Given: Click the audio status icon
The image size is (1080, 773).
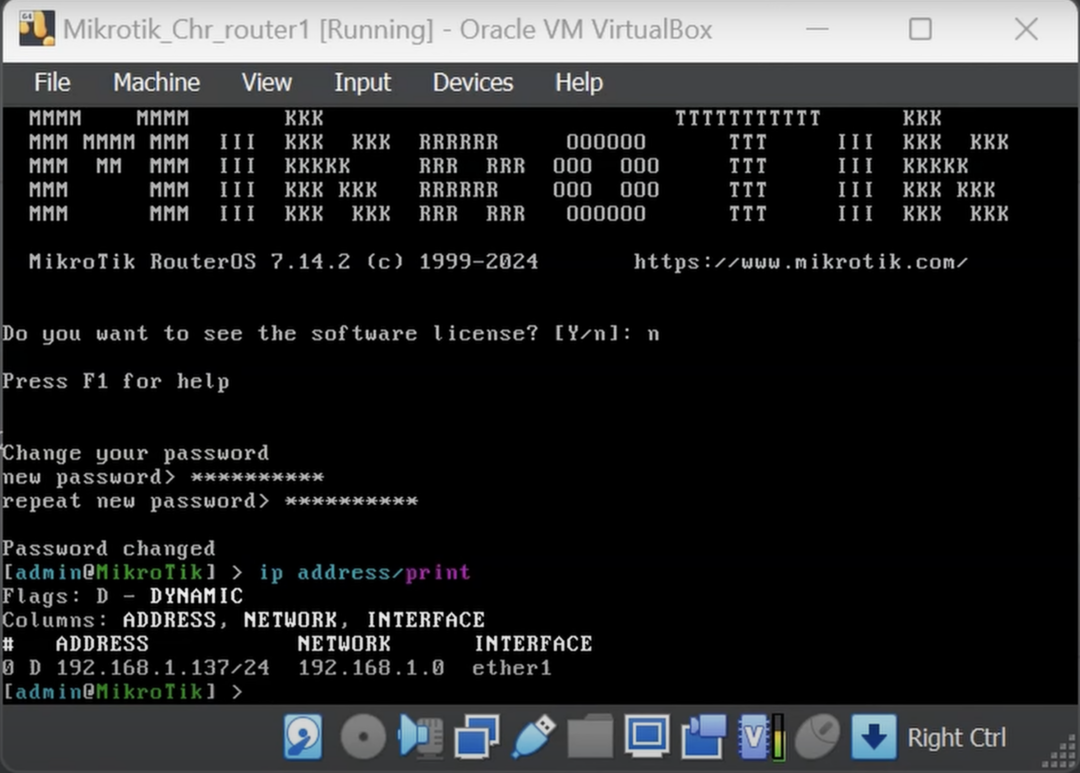Looking at the screenshot, I should point(420,737).
